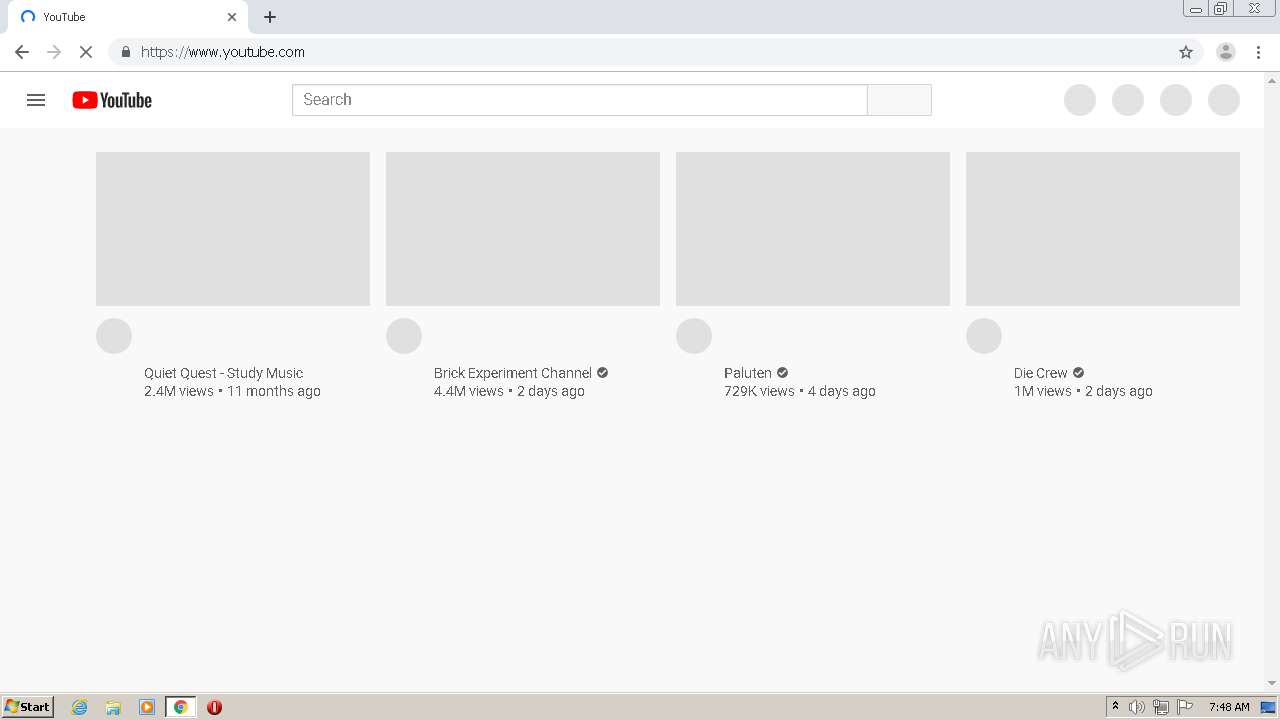Click "2.4M views • 11 months ago" text
Viewport: 1280px width, 720px height.
coord(232,391)
